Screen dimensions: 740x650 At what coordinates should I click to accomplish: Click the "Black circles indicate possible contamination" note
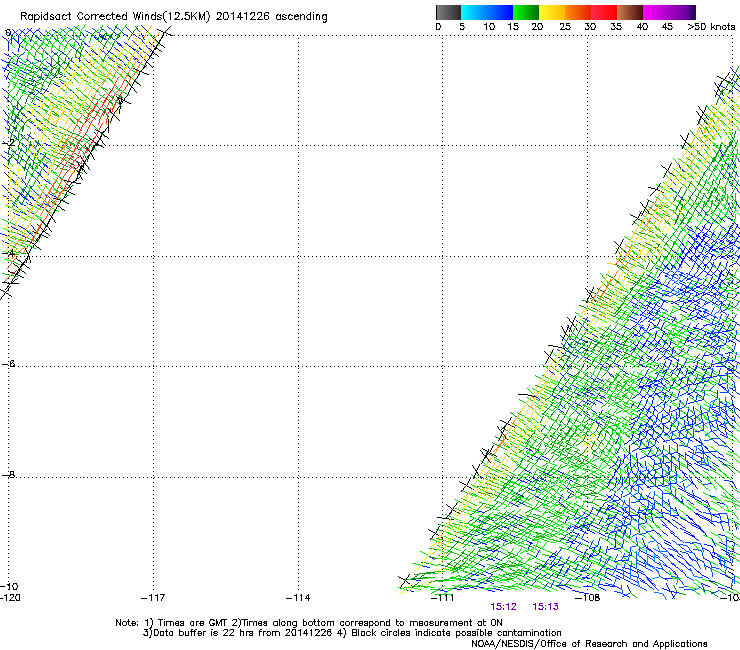pos(456,633)
